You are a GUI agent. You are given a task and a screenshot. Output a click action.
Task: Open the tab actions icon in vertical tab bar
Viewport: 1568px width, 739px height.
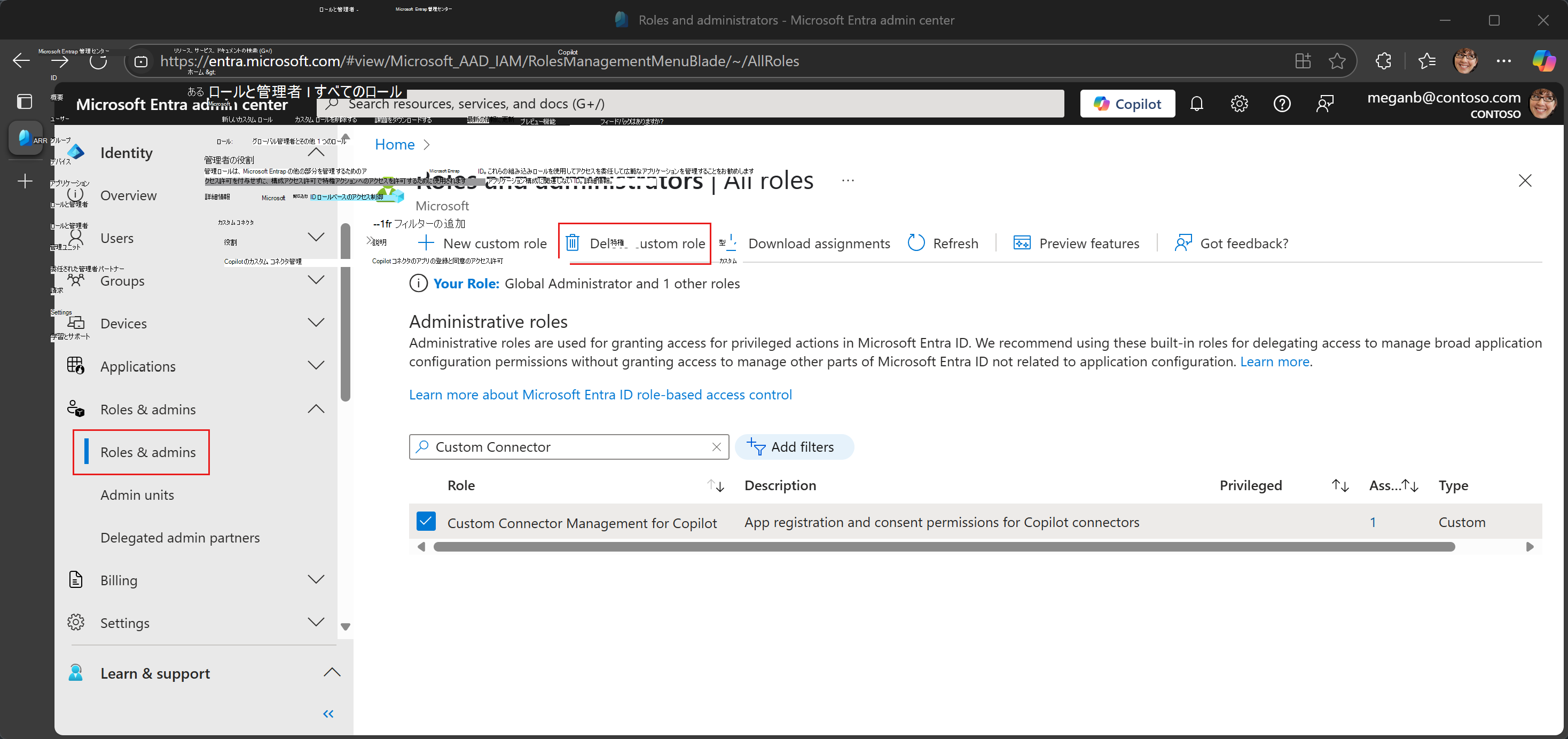25,101
